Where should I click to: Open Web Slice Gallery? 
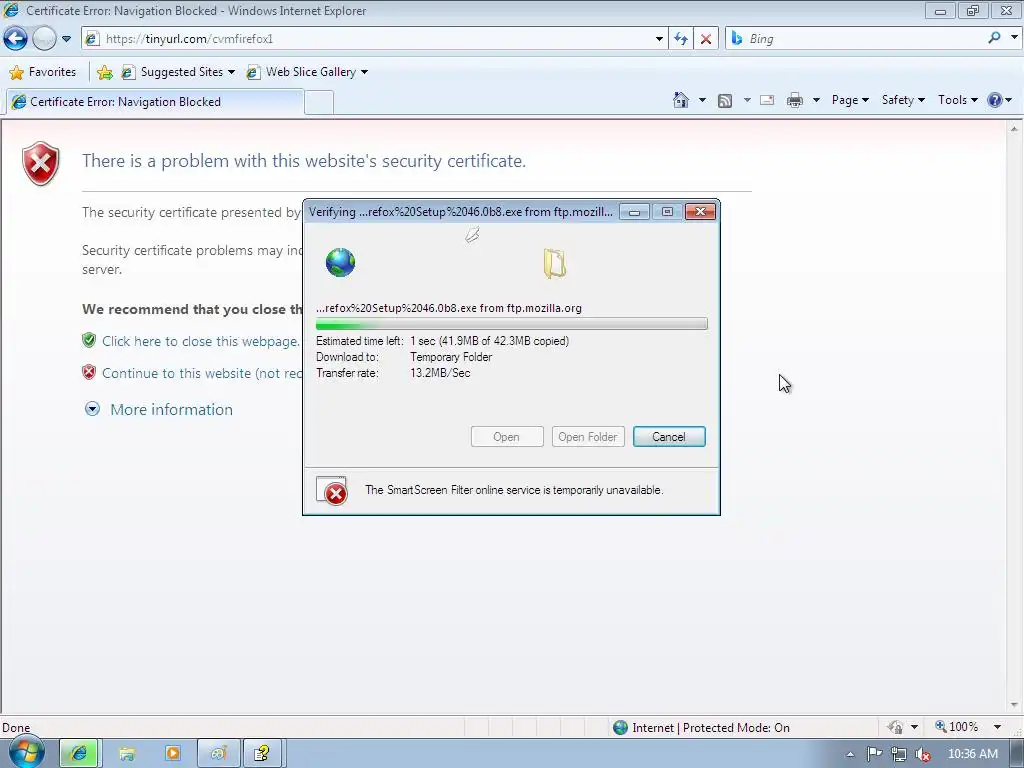click(x=307, y=72)
